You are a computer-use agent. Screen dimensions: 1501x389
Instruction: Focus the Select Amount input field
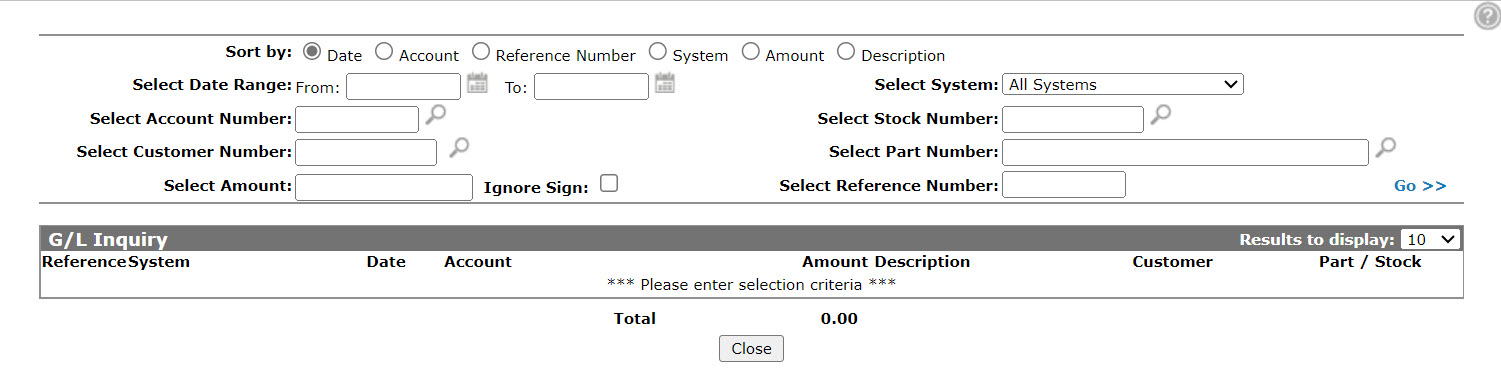(384, 187)
